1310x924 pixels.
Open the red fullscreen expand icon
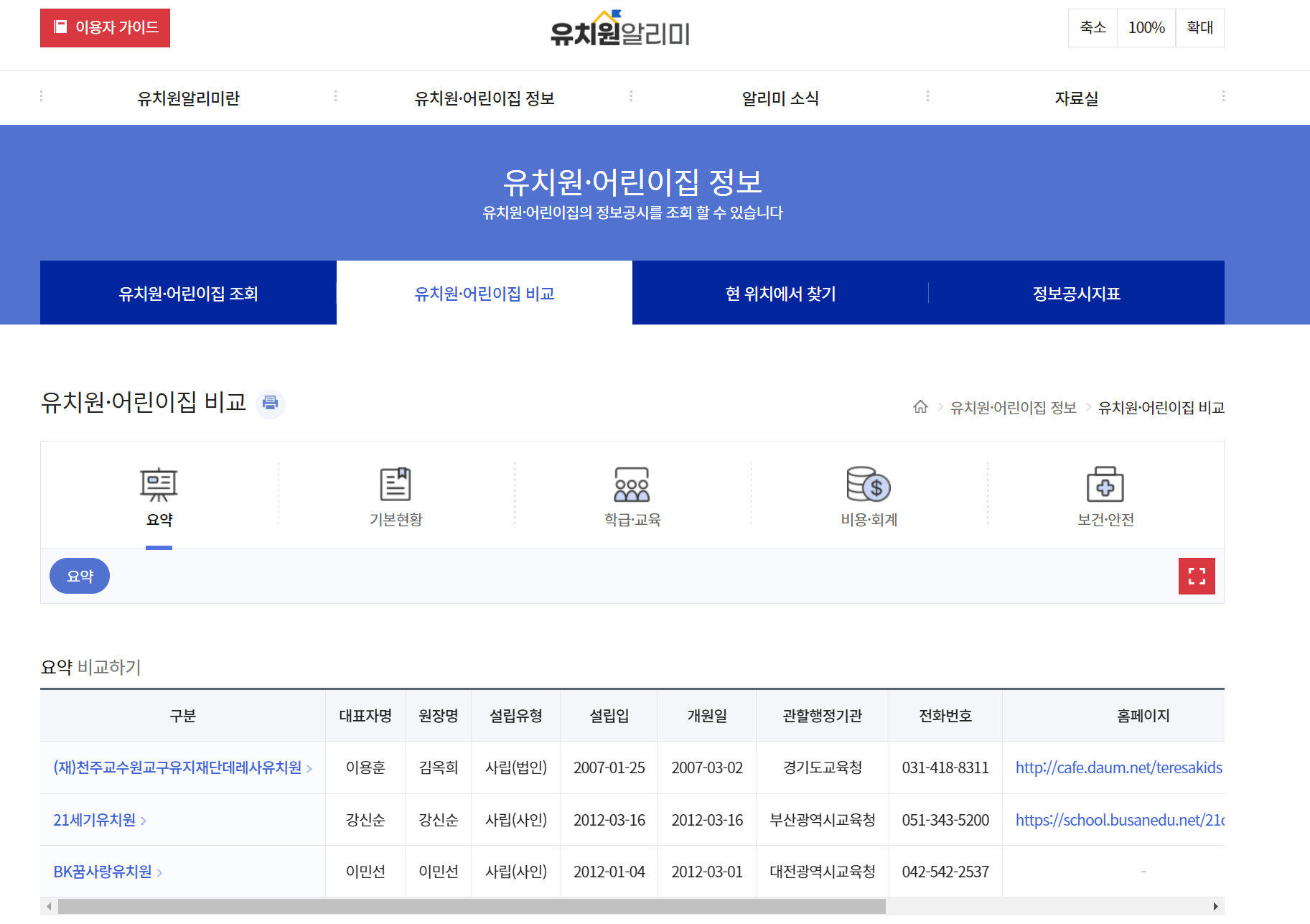[1197, 576]
